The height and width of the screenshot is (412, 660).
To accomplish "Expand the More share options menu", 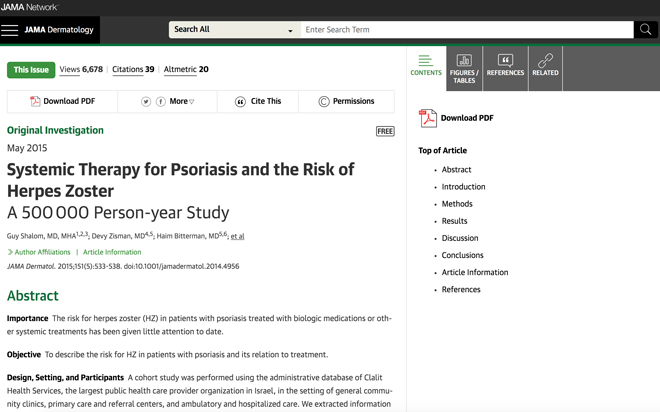I will [182, 101].
